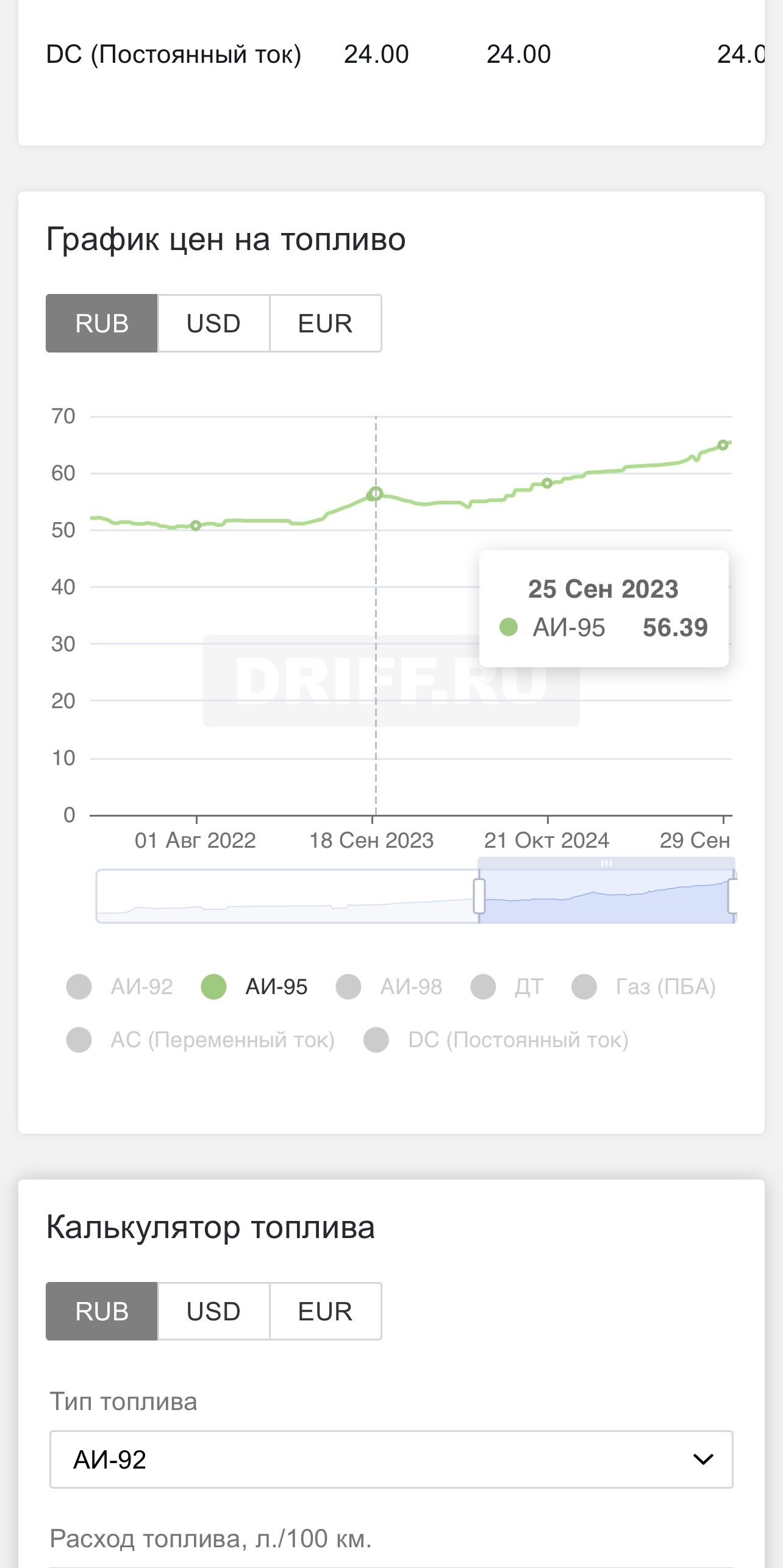The height and width of the screenshot is (1568, 783).
Task: Click left handle of range slider
Action: click(x=479, y=895)
